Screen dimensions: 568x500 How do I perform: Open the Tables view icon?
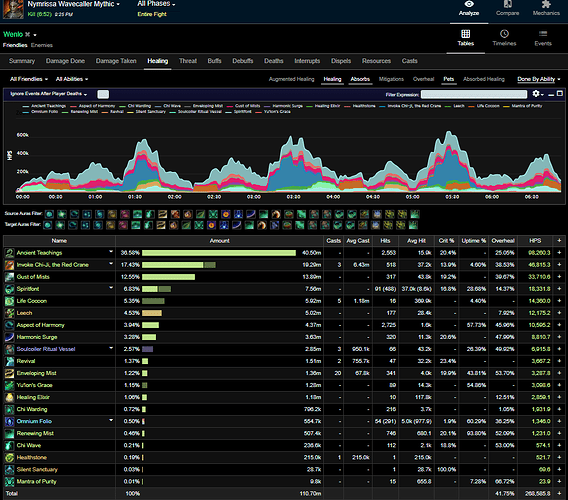click(x=465, y=34)
